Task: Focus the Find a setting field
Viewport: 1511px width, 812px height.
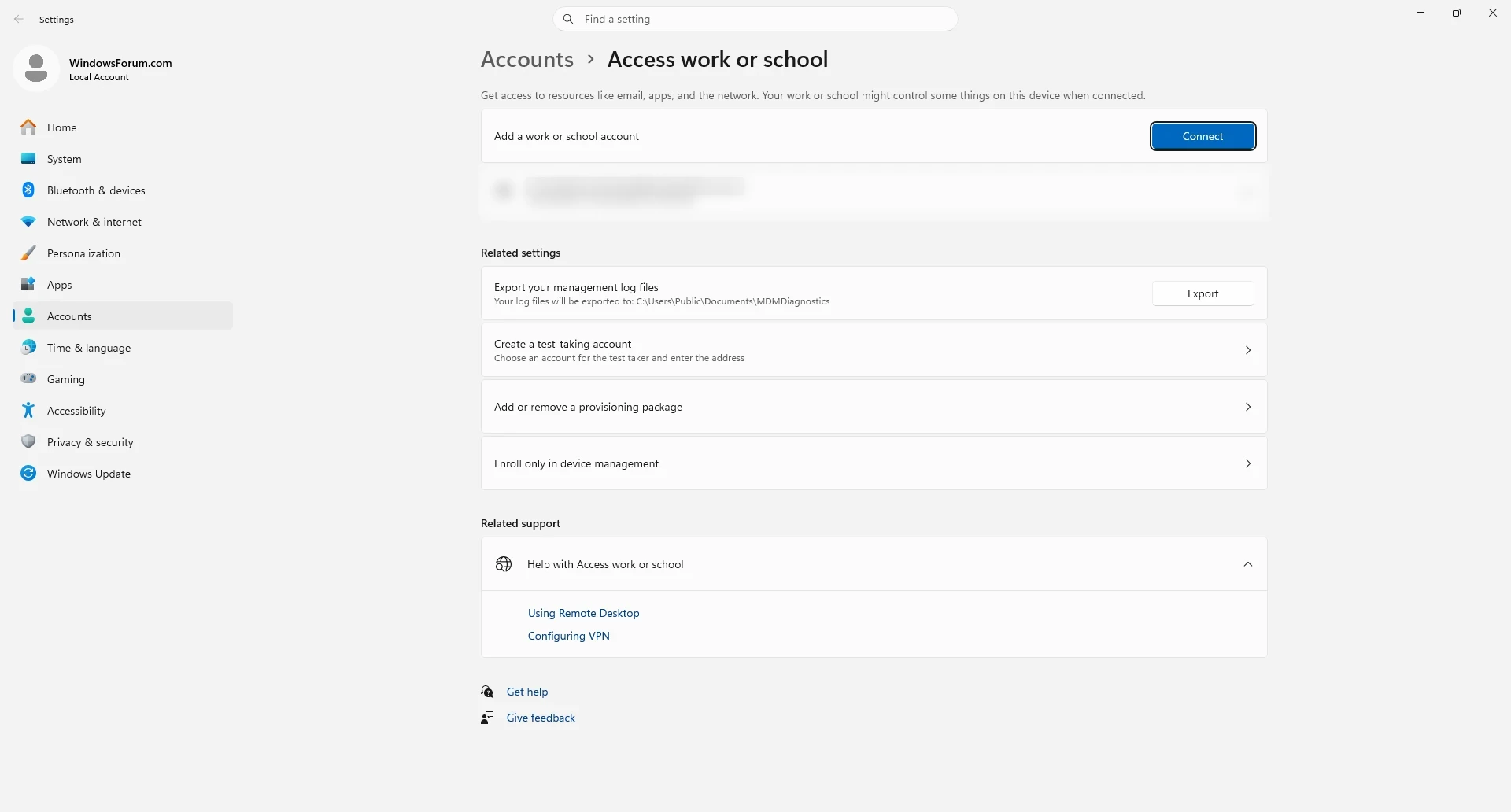Action: (x=755, y=19)
